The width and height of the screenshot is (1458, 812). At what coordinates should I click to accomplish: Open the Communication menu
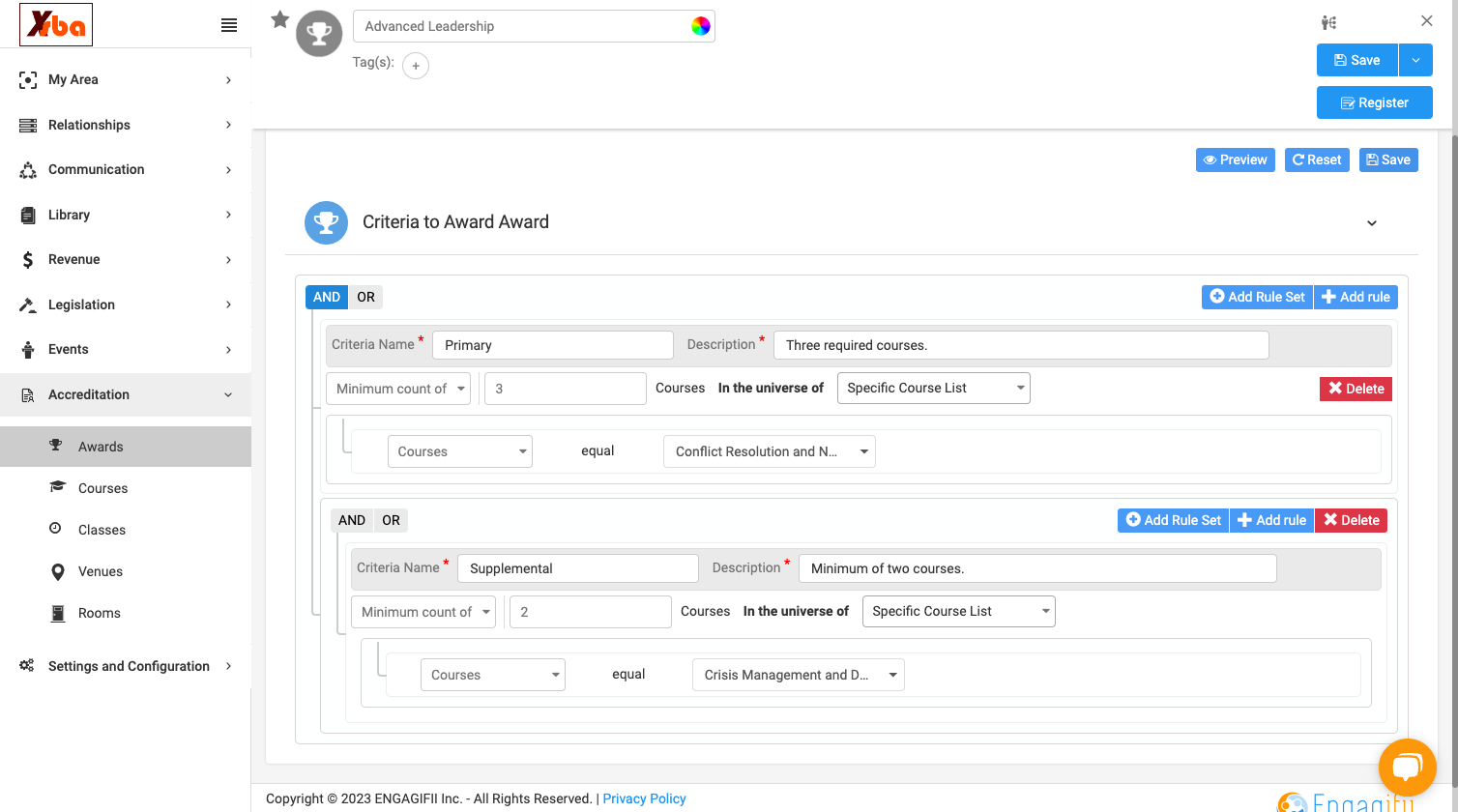[x=126, y=170]
